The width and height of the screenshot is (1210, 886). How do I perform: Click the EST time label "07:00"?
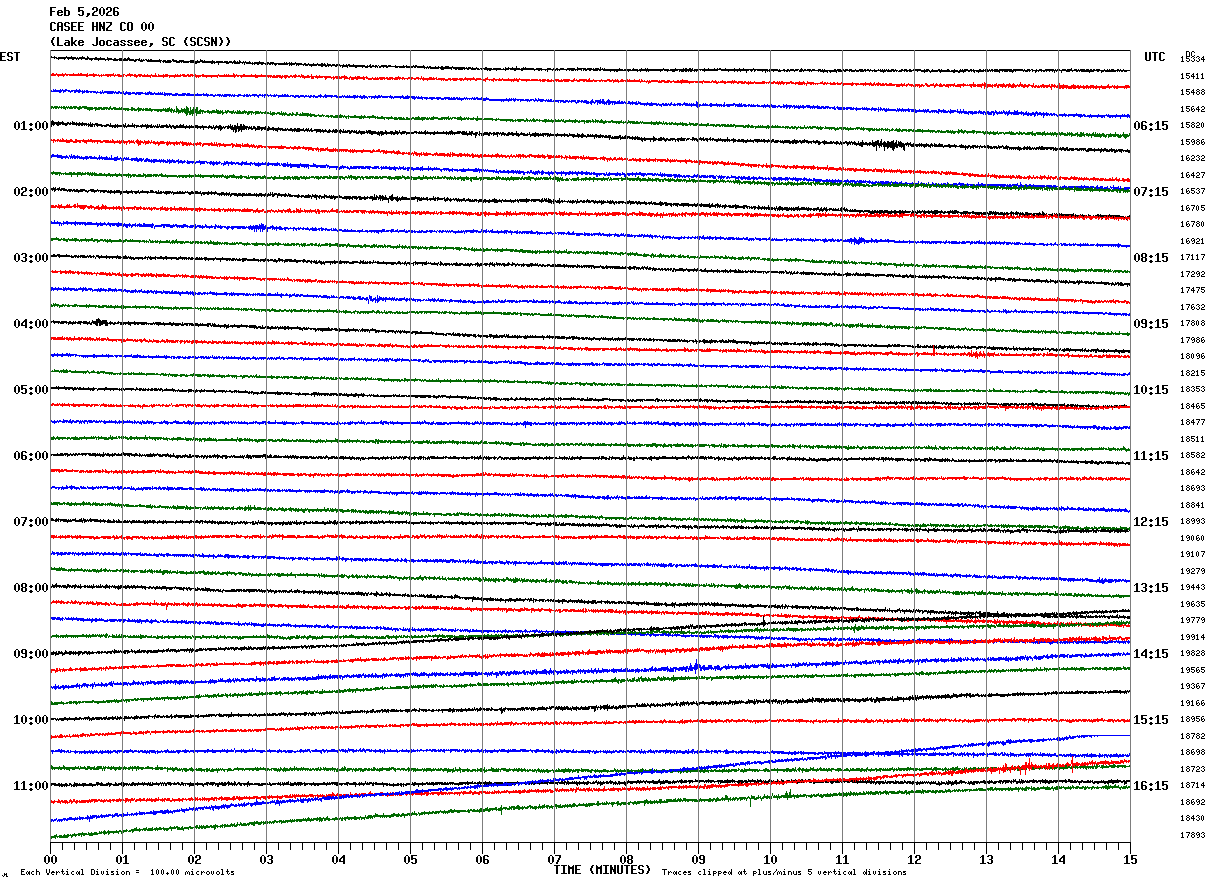pyautogui.click(x=31, y=522)
